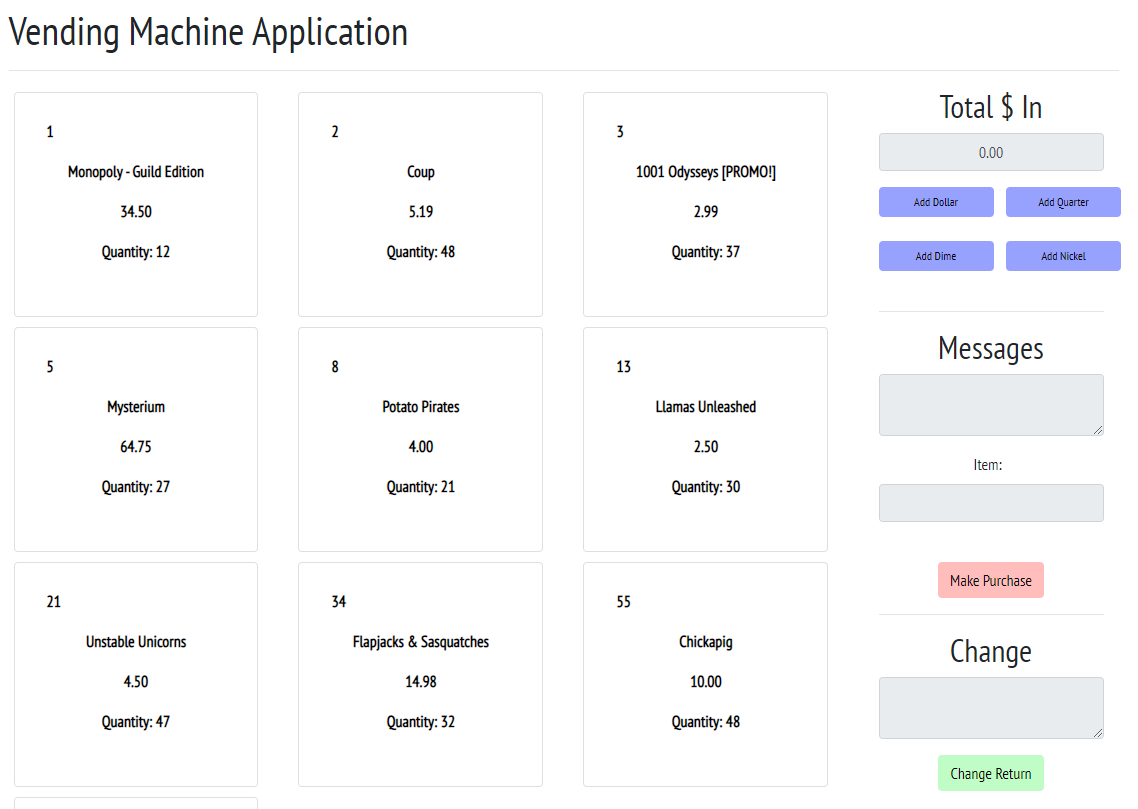Pick the Chickapig item card
The height and width of the screenshot is (809, 1138).
(x=705, y=674)
